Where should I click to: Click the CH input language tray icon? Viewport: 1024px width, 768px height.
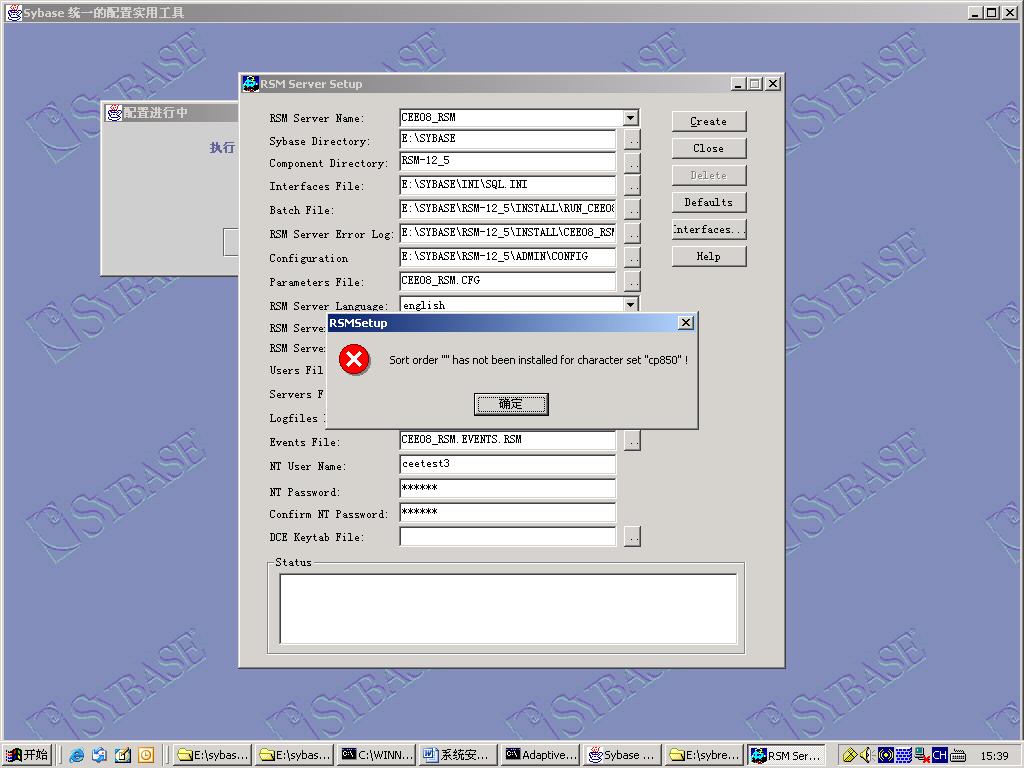[x=939, y=755]
